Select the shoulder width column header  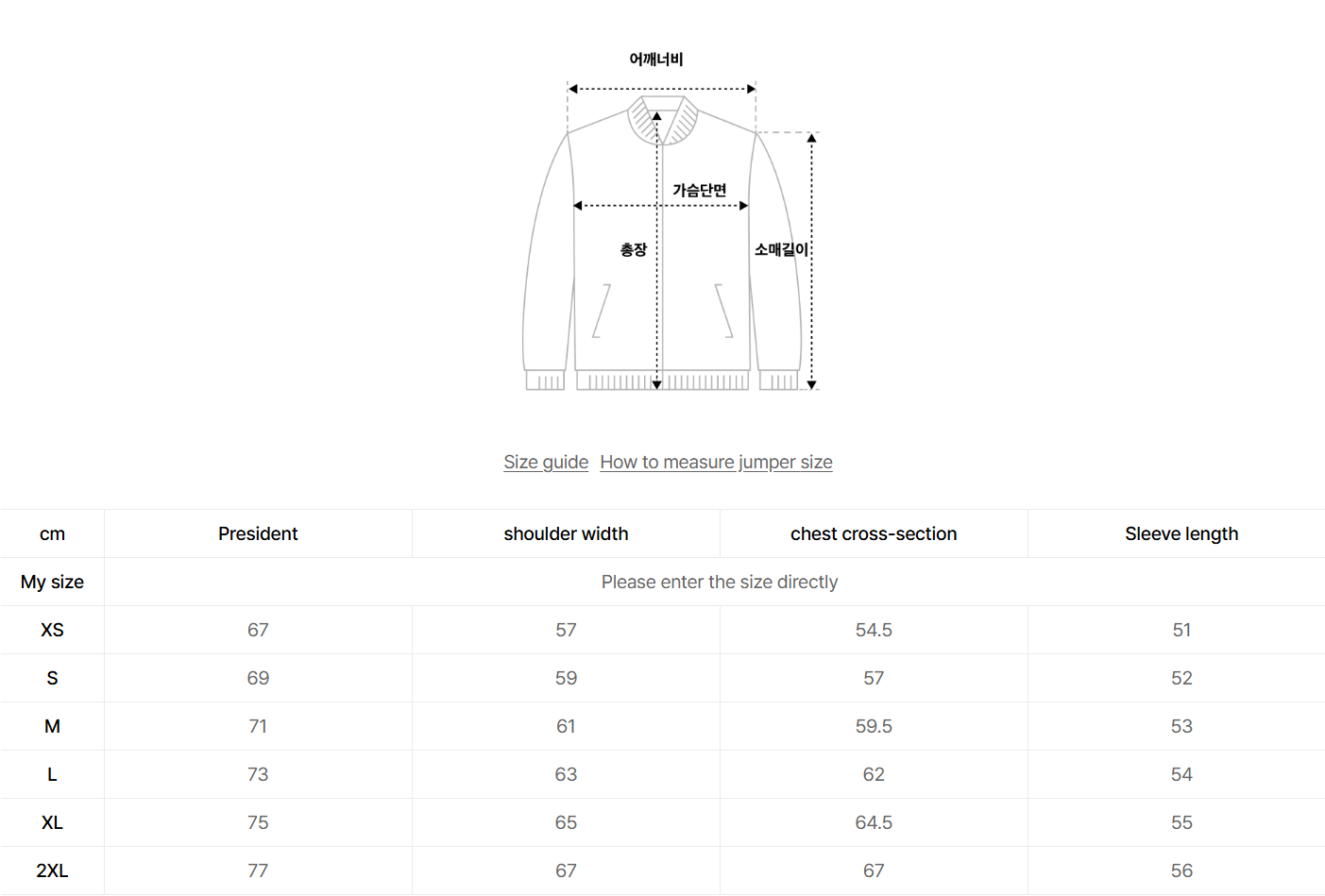coord(566,533)
